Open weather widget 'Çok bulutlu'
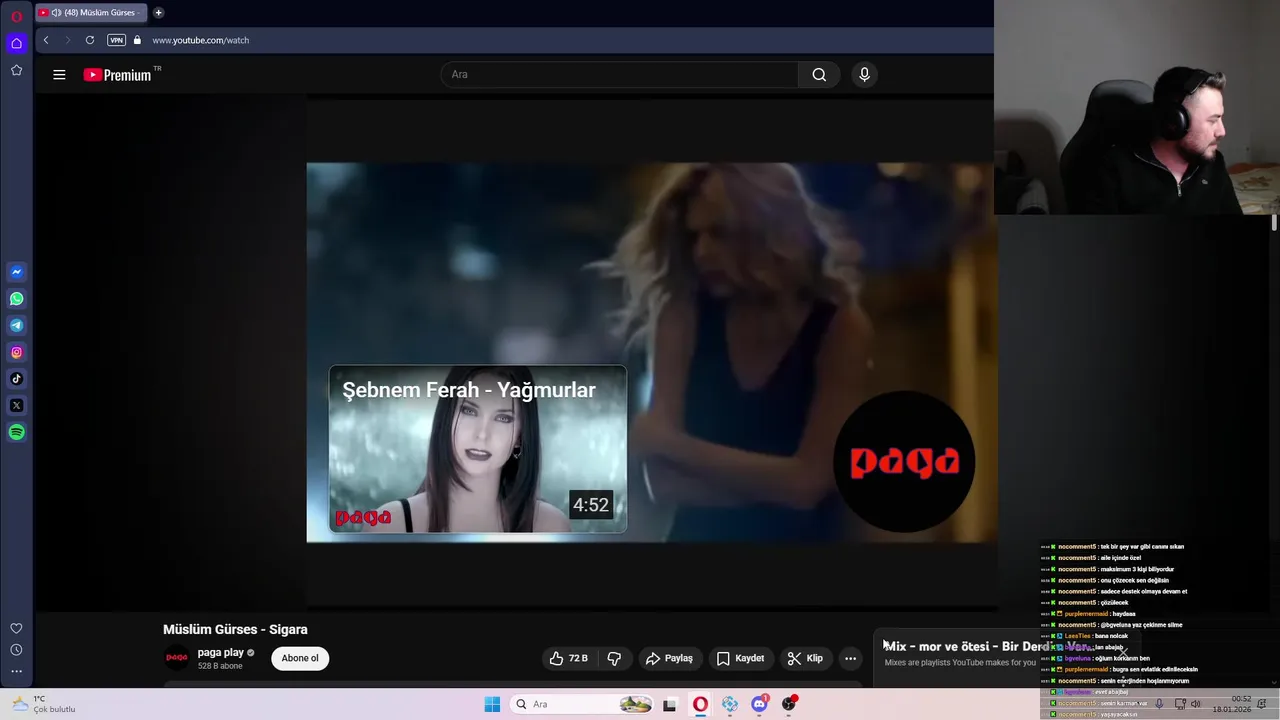1280x720 pixels. tap(42, 704)
